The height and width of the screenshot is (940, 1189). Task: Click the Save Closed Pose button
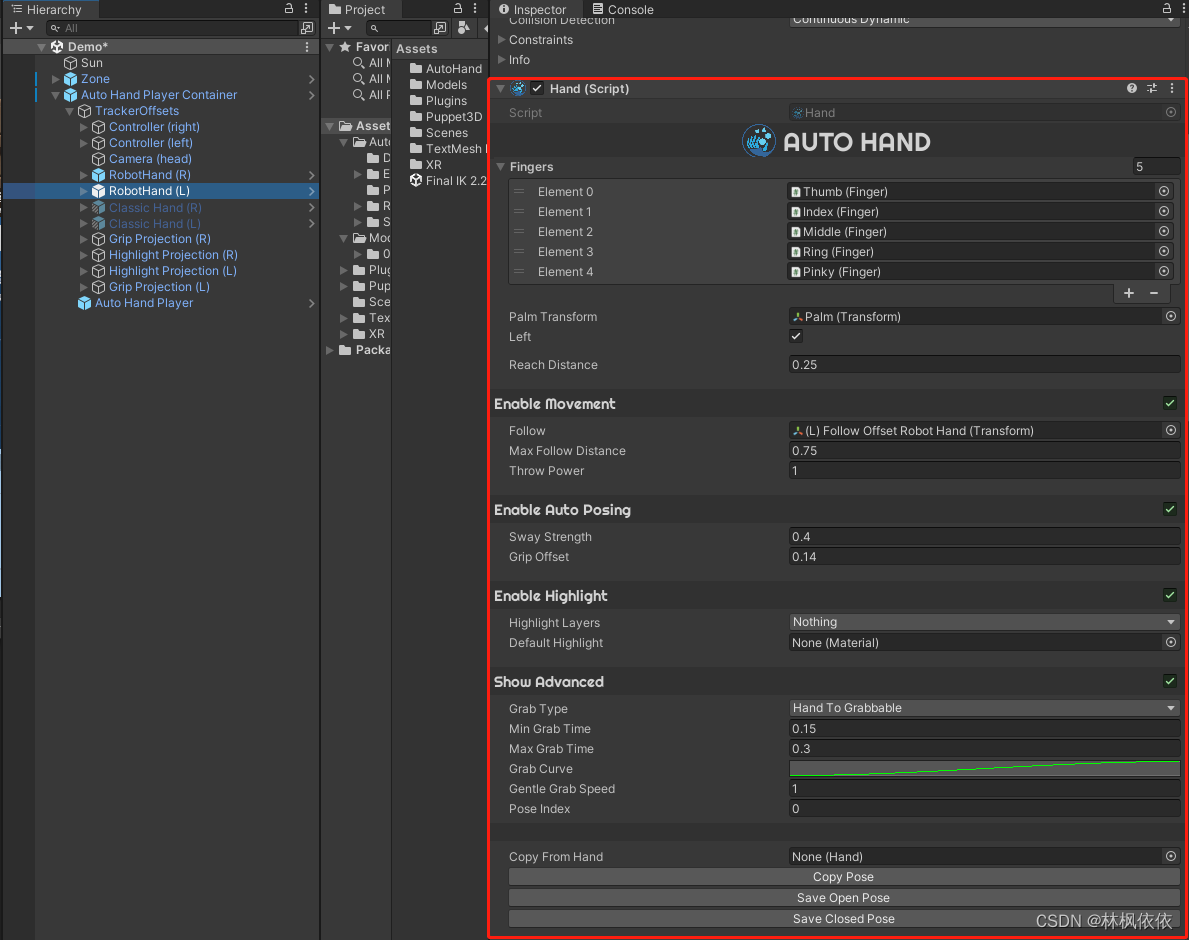coord(842,918)
